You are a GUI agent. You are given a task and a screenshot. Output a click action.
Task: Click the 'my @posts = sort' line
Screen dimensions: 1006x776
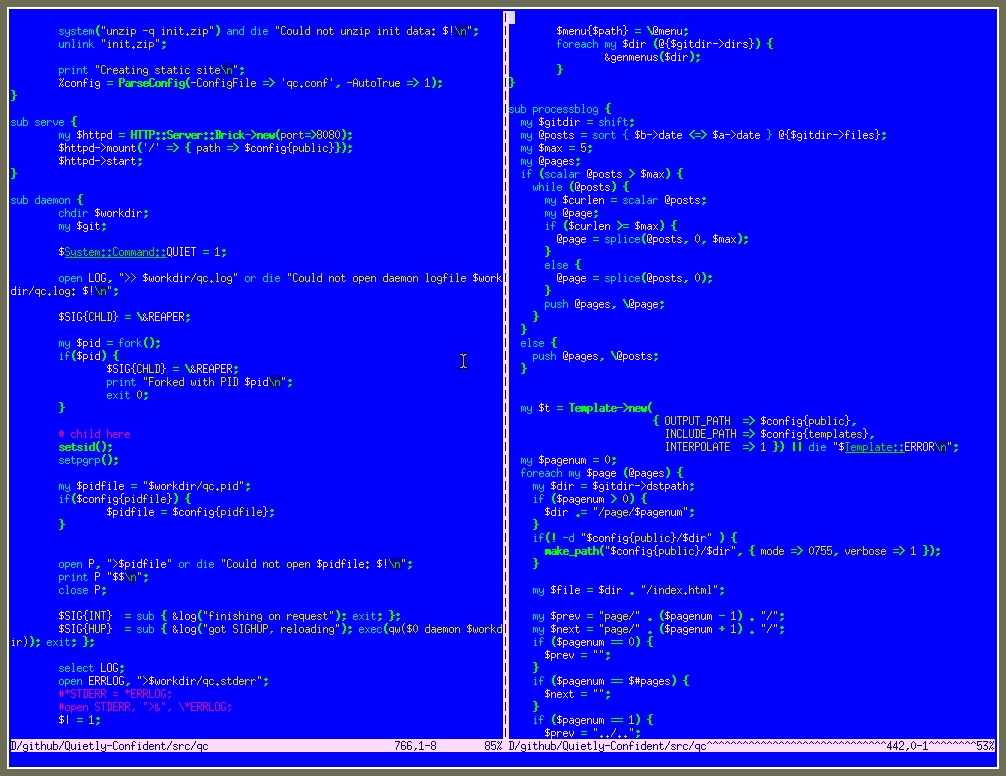(704, 135)
